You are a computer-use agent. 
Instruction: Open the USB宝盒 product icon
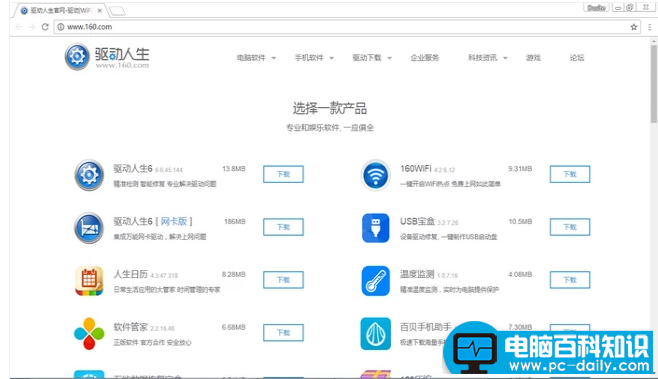click(375, 228)
